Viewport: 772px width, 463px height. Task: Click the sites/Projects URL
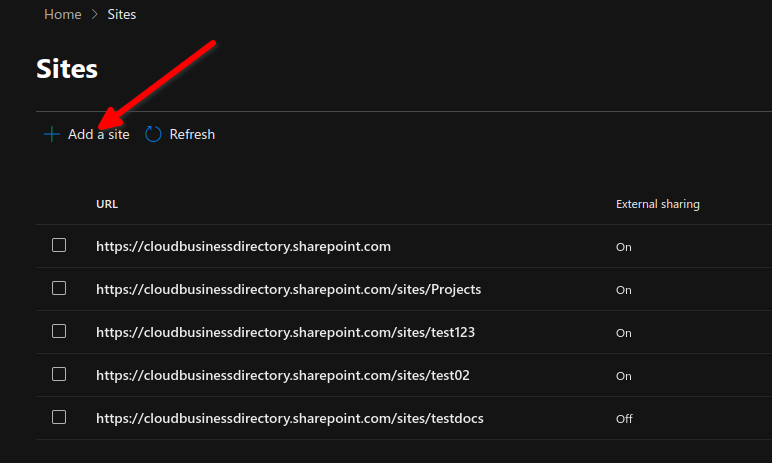click(289, 289)
